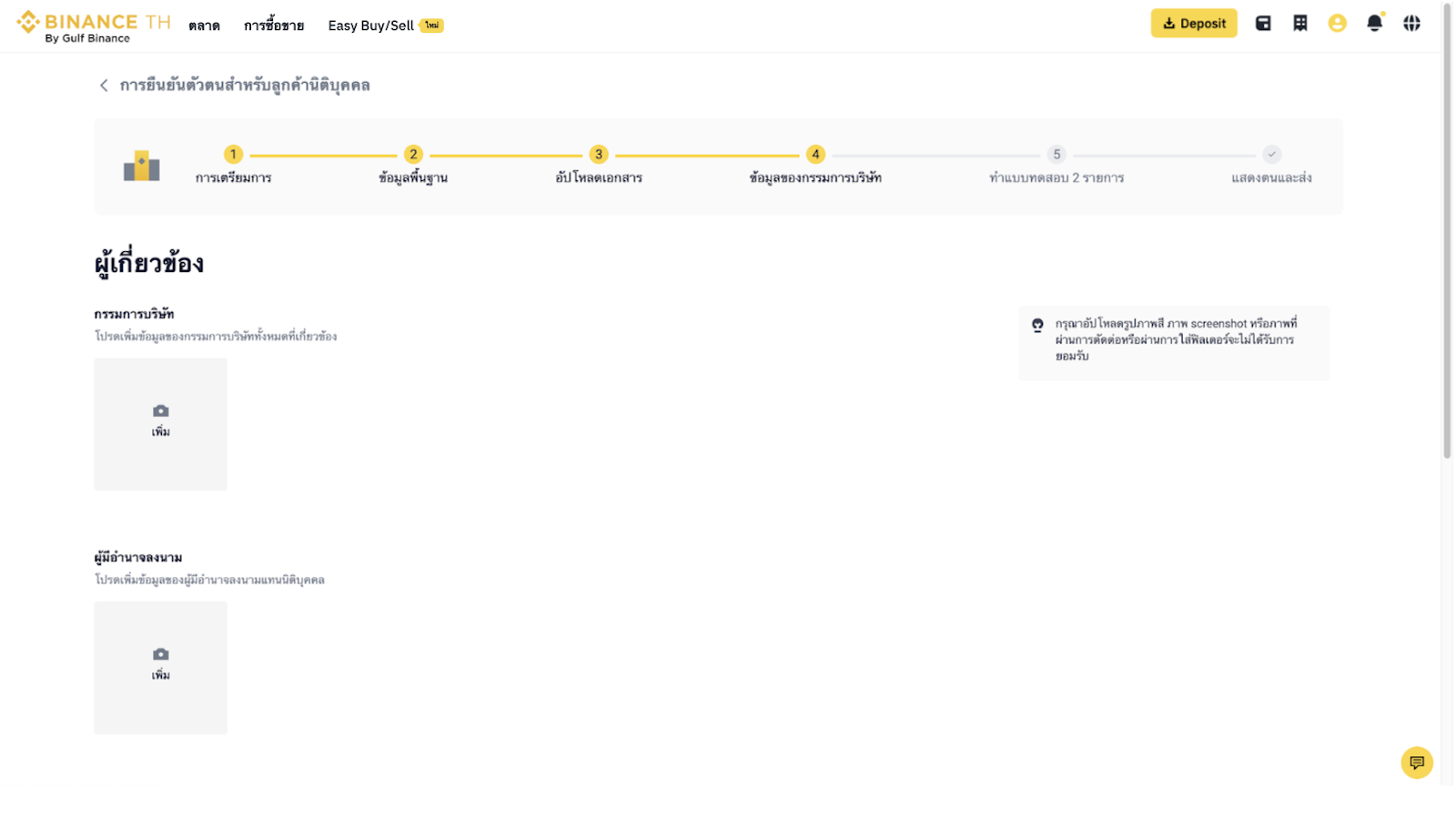Select step 5 ทำแบบทดสอบ 2 รายการ
Viewport: 1456px width, 818px height.
point(1056,155)
